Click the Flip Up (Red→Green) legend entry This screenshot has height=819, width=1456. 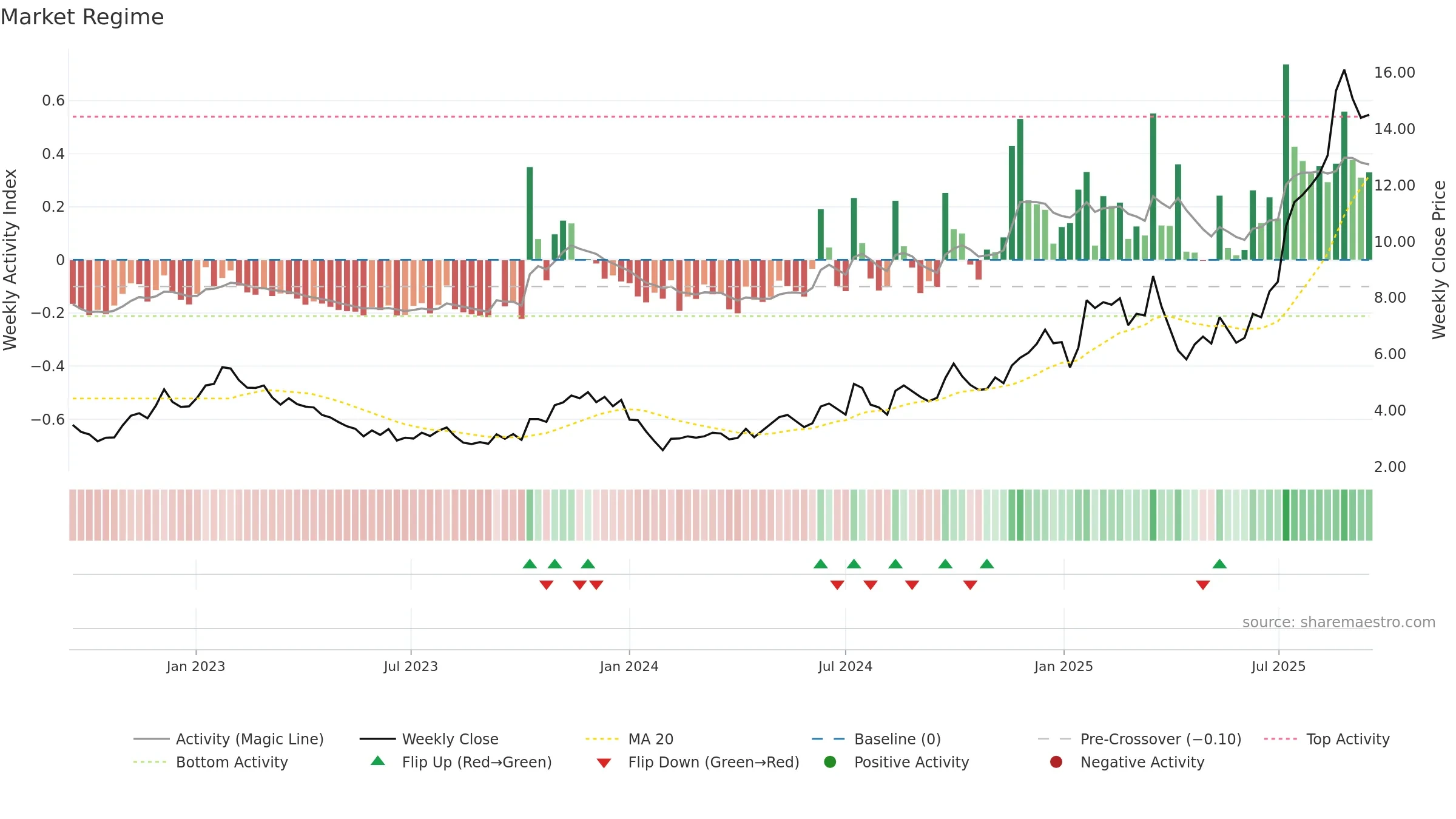click(x=461, y=762)
